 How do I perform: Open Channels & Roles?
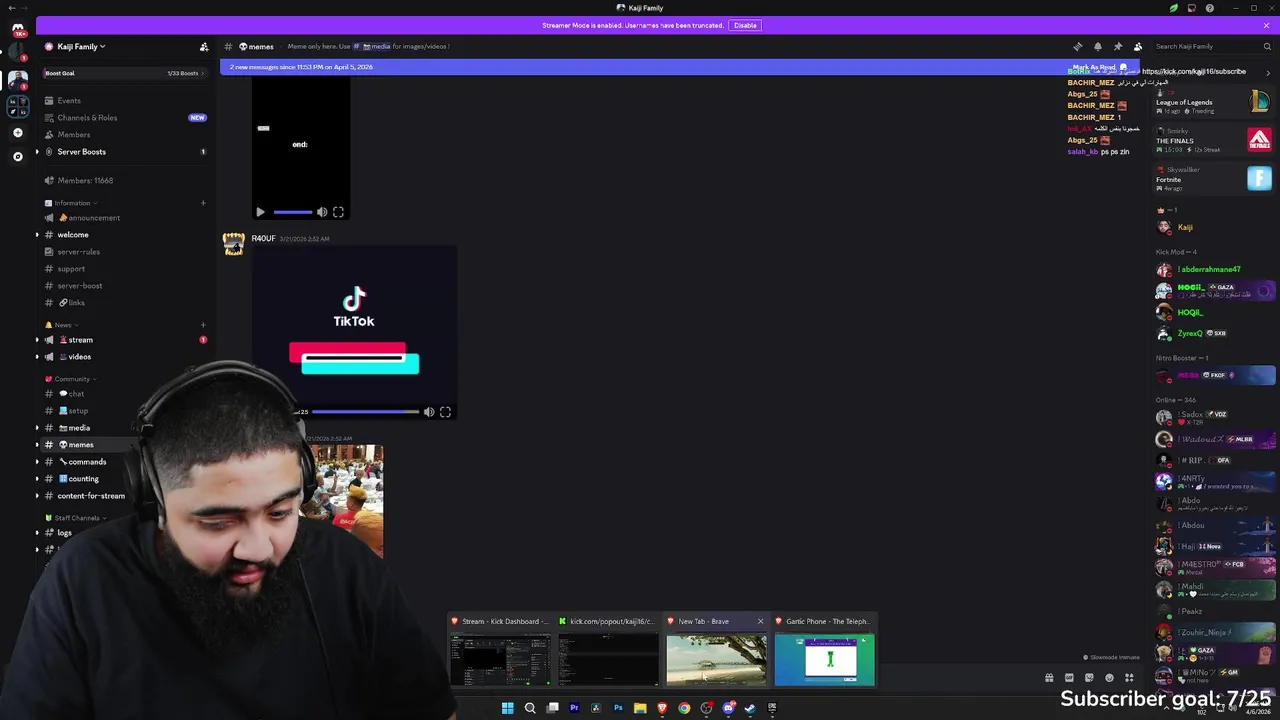point(124,118)
